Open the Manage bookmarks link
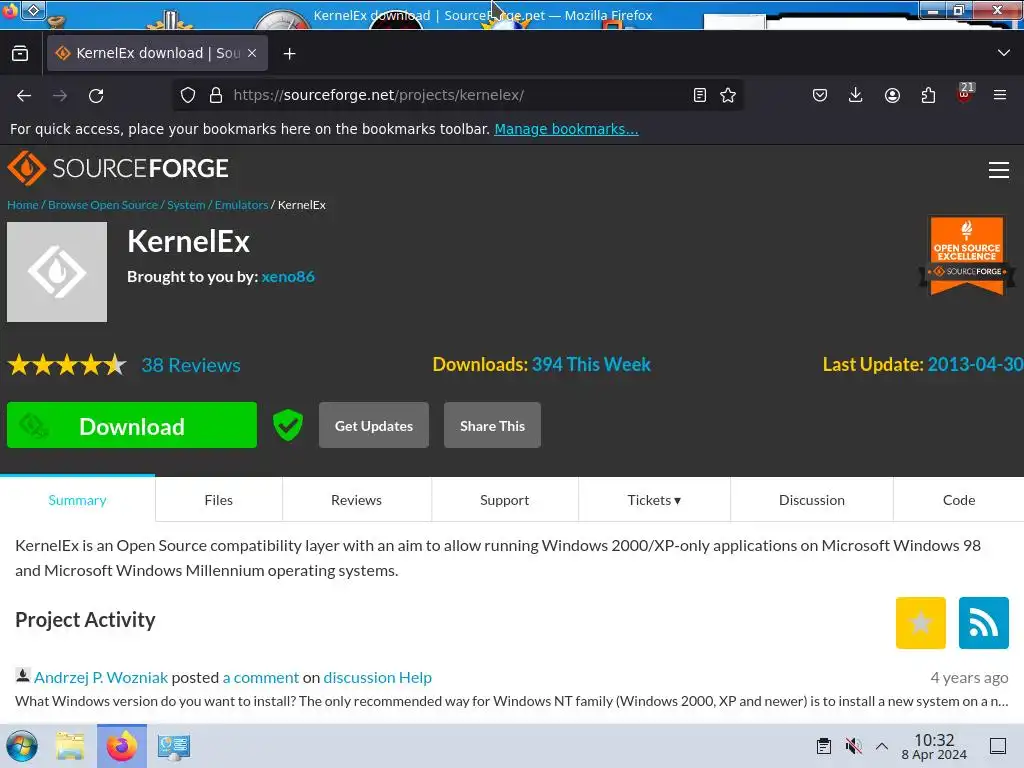This screenshot has height=768, width=1024. point(566,129)
